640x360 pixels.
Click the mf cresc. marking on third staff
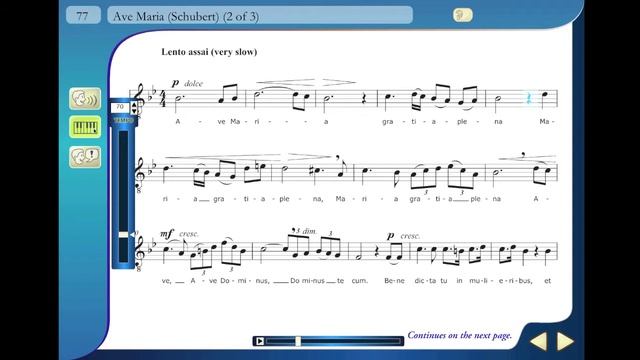[180, 234]
